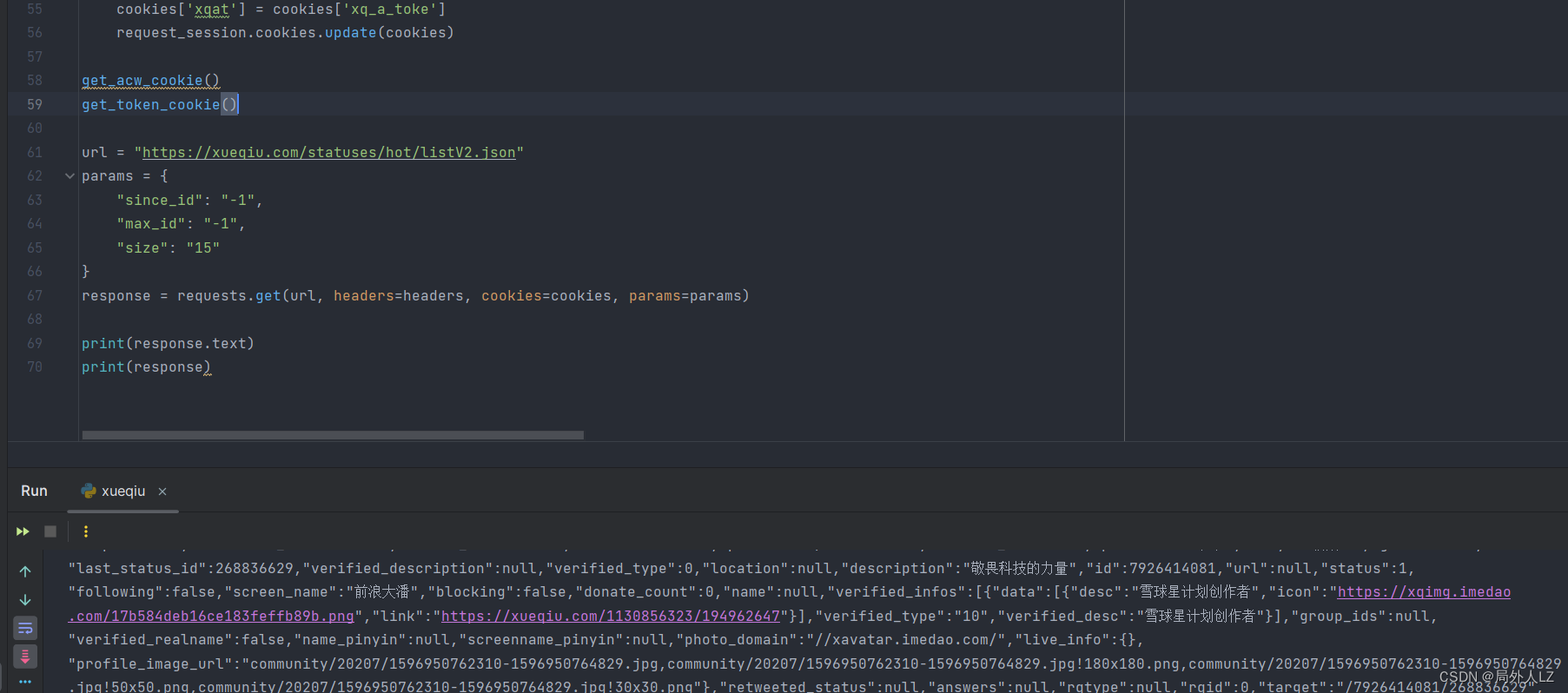Close the xueqiu run tab
The height and width of the screenshot is (693, 1568).
162,492
